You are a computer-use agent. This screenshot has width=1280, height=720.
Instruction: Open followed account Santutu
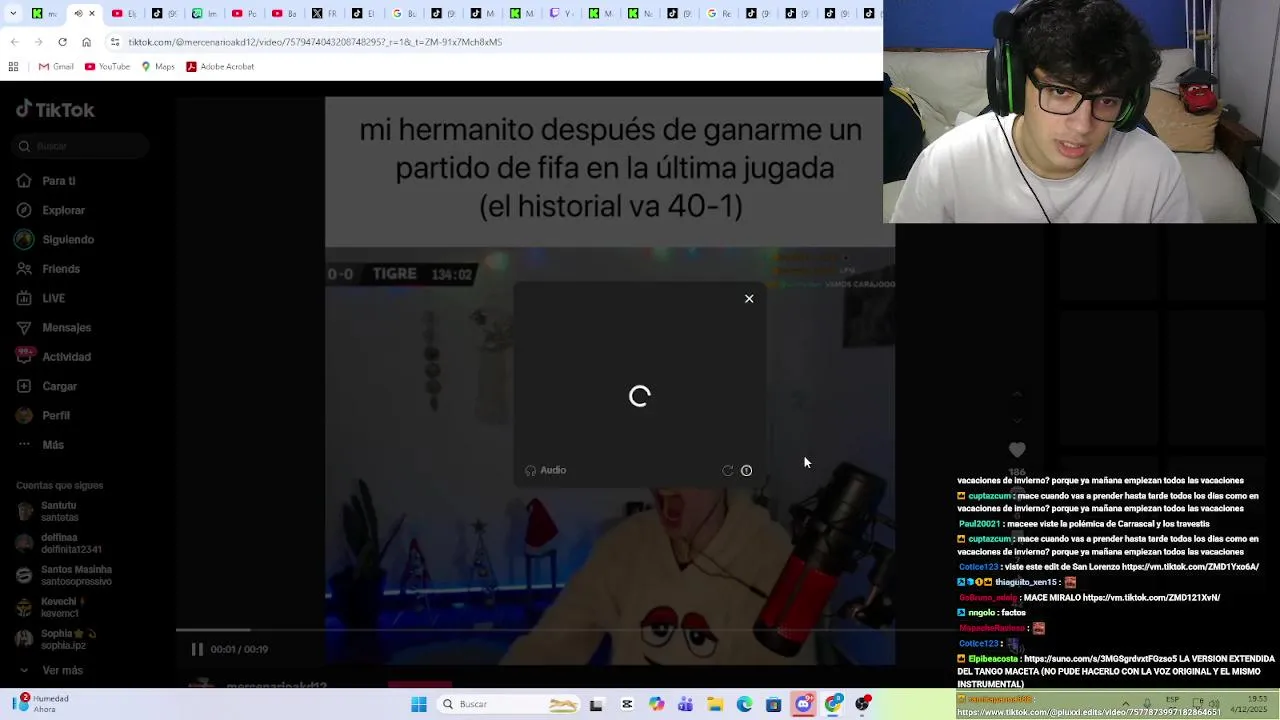pyautogui.click(x=47, y=511)
